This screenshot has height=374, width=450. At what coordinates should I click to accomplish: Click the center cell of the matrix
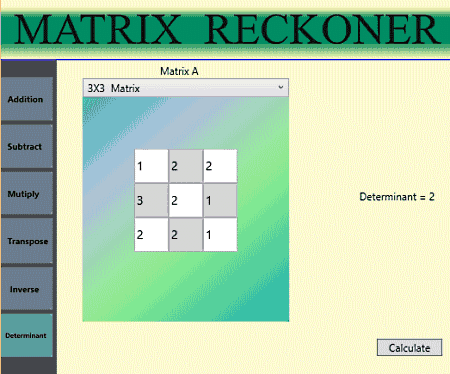pos(186,200)
